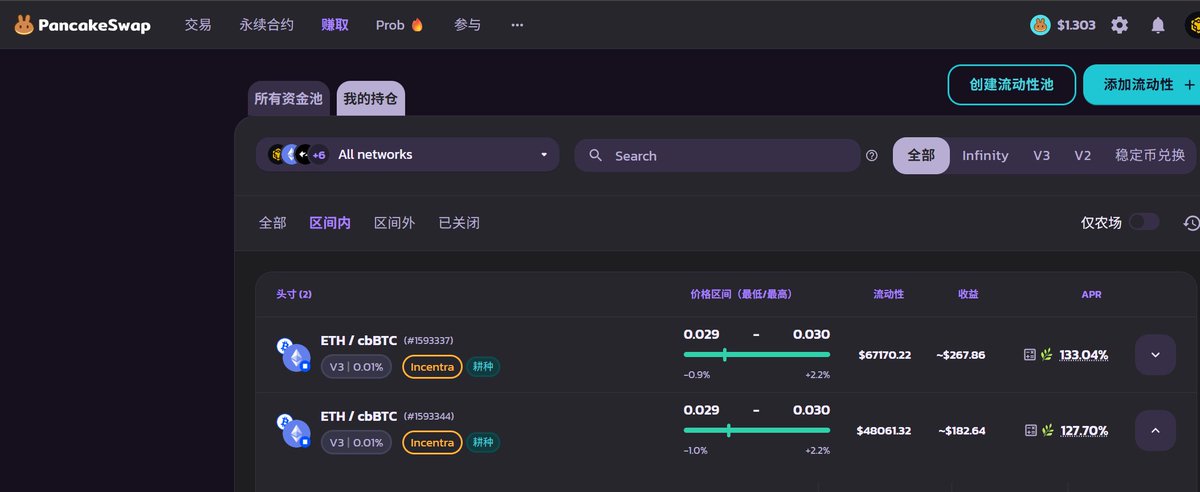Switch to the 我的持仓 tab

click(370, 99)
